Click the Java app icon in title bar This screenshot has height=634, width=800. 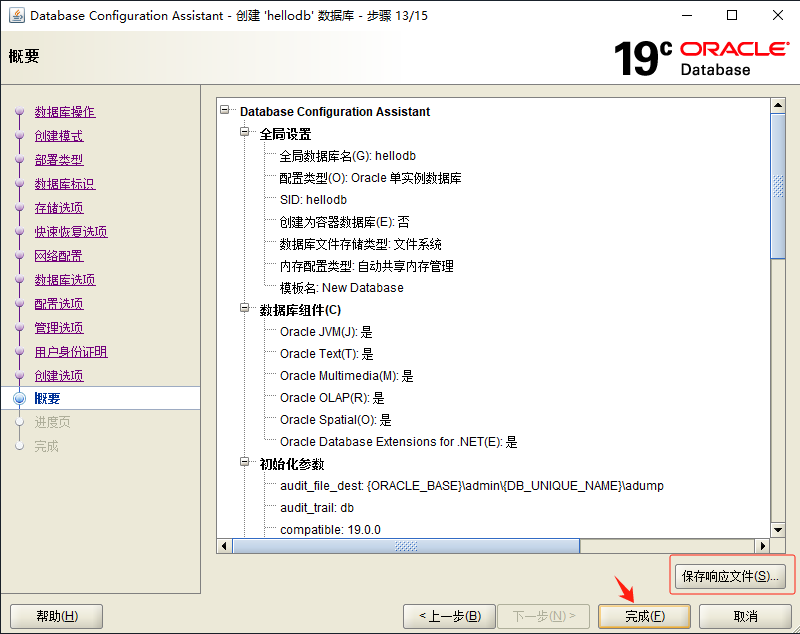pyautogui.click(x=16, y=15)
